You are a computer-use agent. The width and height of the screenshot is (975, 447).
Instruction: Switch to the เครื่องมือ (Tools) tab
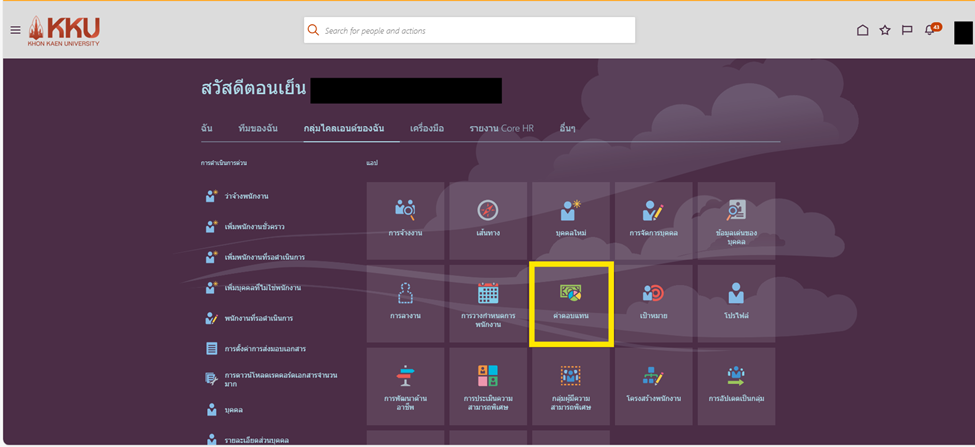click(x=427, y=129)
